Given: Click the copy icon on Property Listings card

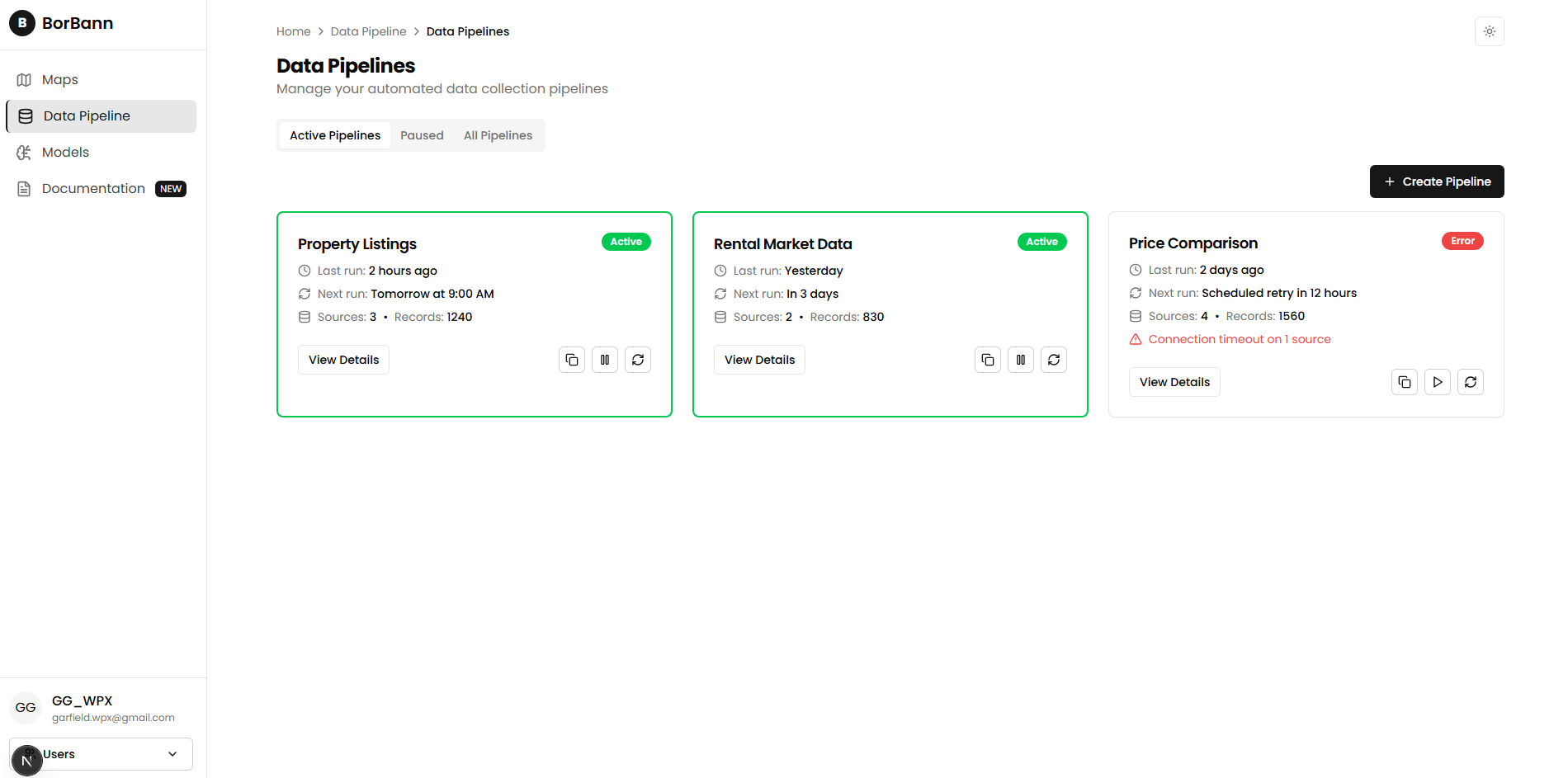Looking at the screenshot, I should 572,360.
